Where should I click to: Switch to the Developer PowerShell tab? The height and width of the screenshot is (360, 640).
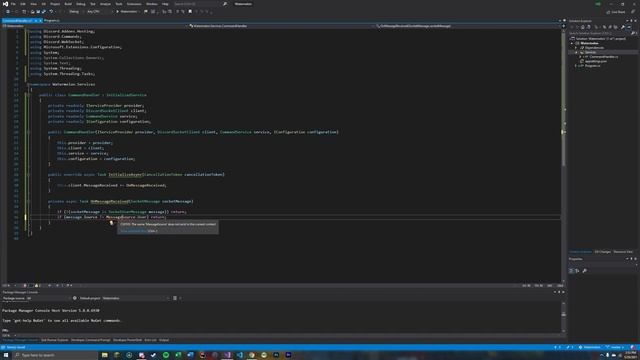point(127,340)
